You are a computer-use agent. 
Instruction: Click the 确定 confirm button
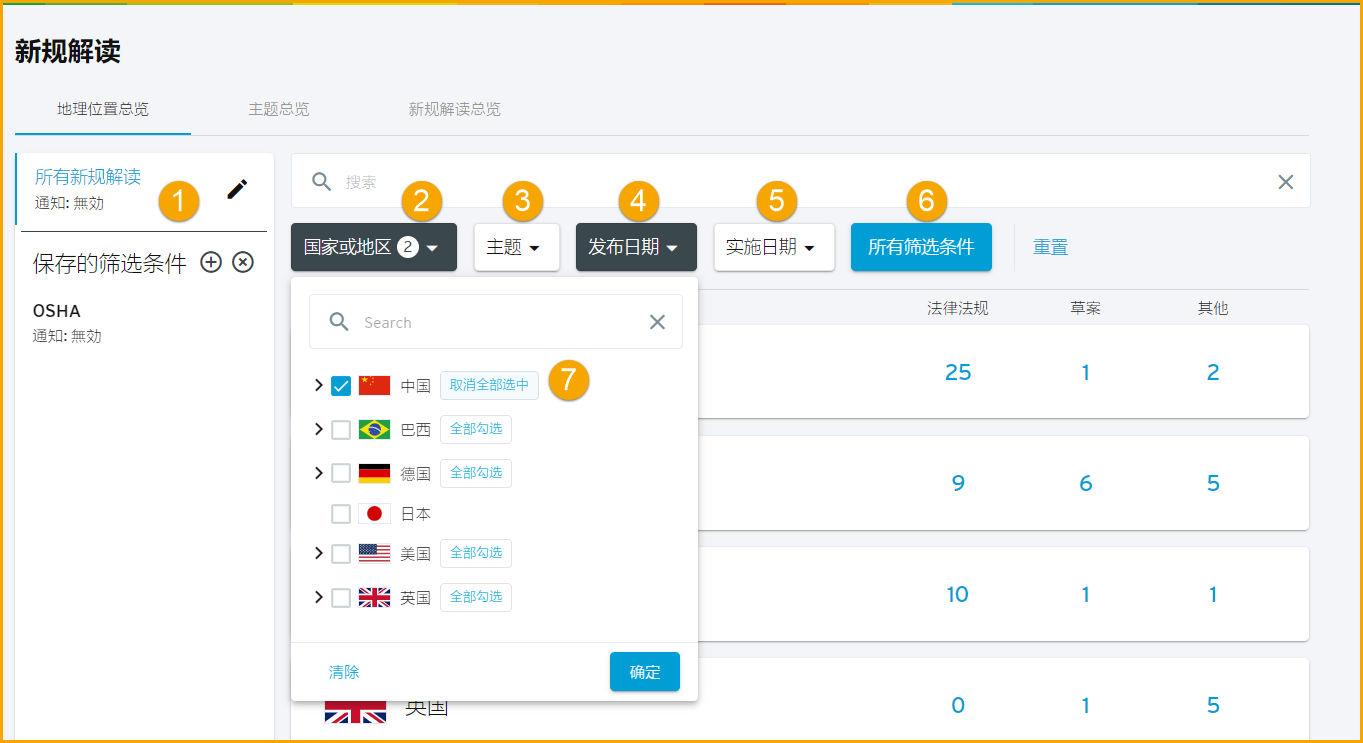(645, 672)
